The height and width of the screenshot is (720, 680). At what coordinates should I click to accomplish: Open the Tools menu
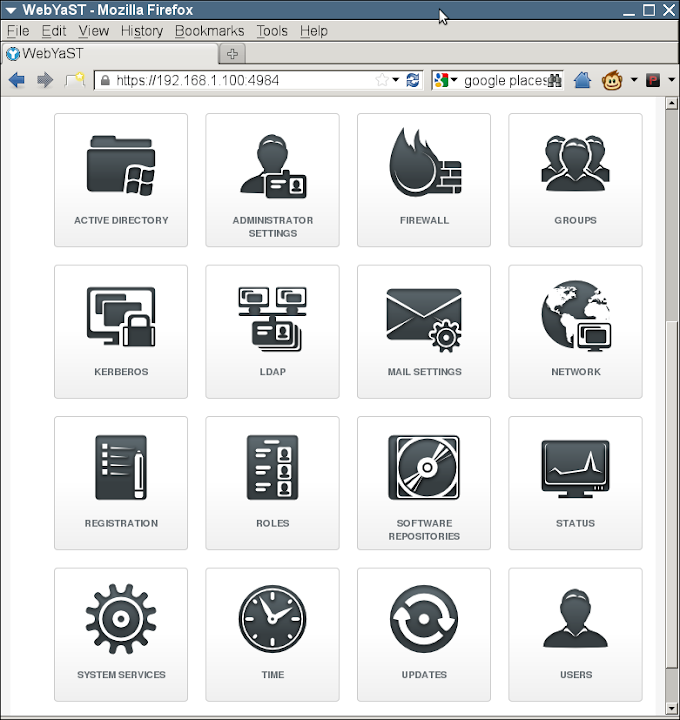[x=272, y=31]
